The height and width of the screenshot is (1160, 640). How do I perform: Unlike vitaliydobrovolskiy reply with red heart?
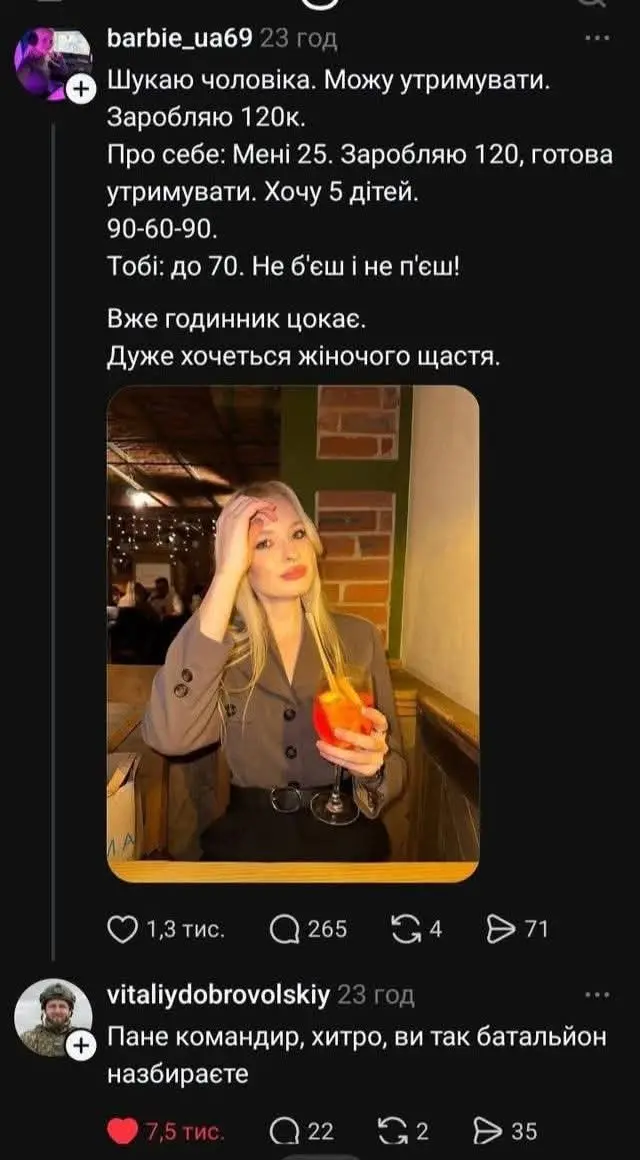(123, 1131)
